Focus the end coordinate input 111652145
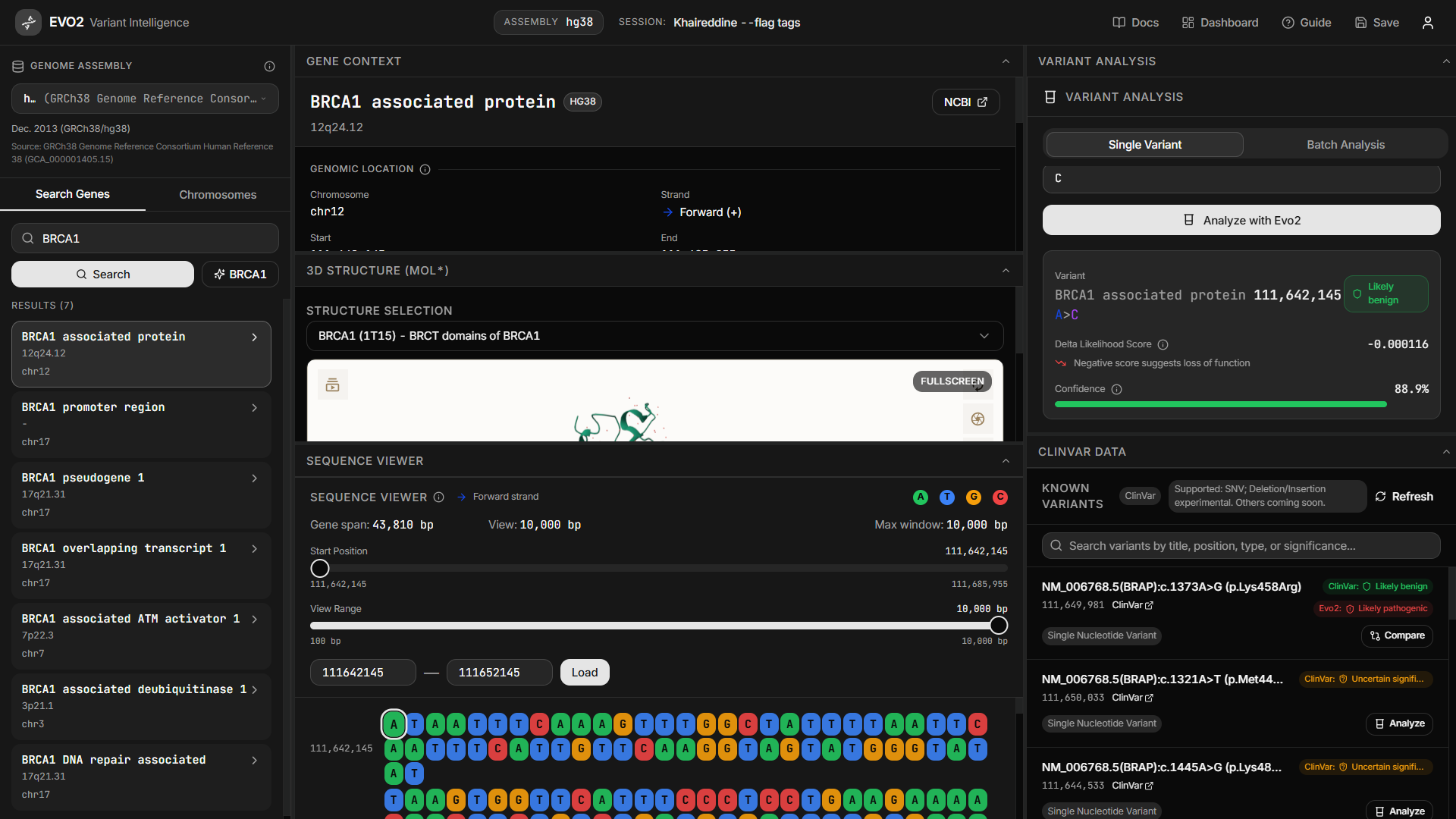 499,673
